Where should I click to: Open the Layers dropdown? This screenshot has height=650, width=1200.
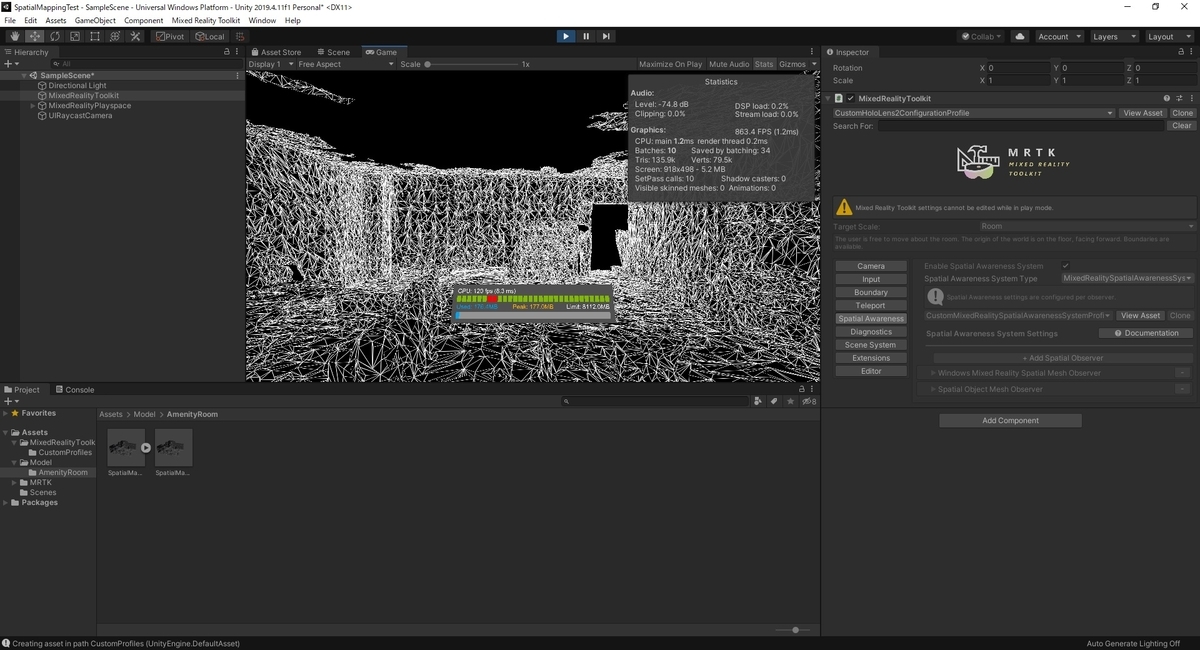click(1113, 36)
